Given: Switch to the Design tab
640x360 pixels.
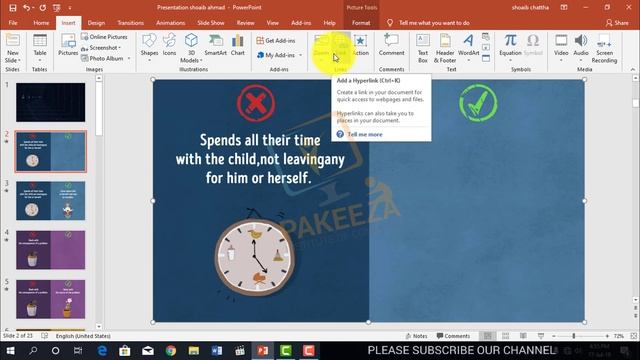Looking at the screenshot, I should 96,23.
